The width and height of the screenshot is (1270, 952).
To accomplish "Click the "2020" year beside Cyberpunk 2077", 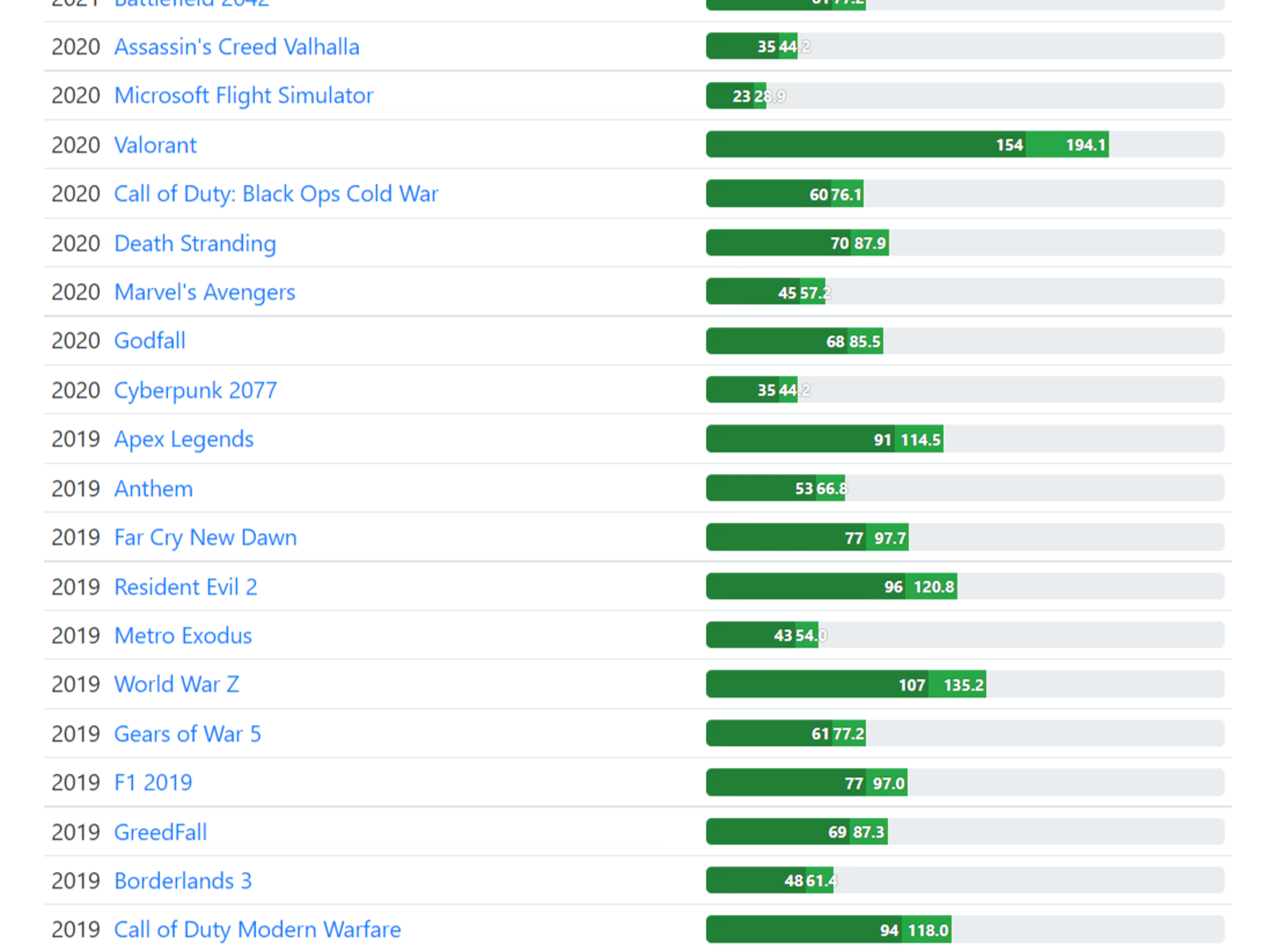I will click(x=76, y=390).
